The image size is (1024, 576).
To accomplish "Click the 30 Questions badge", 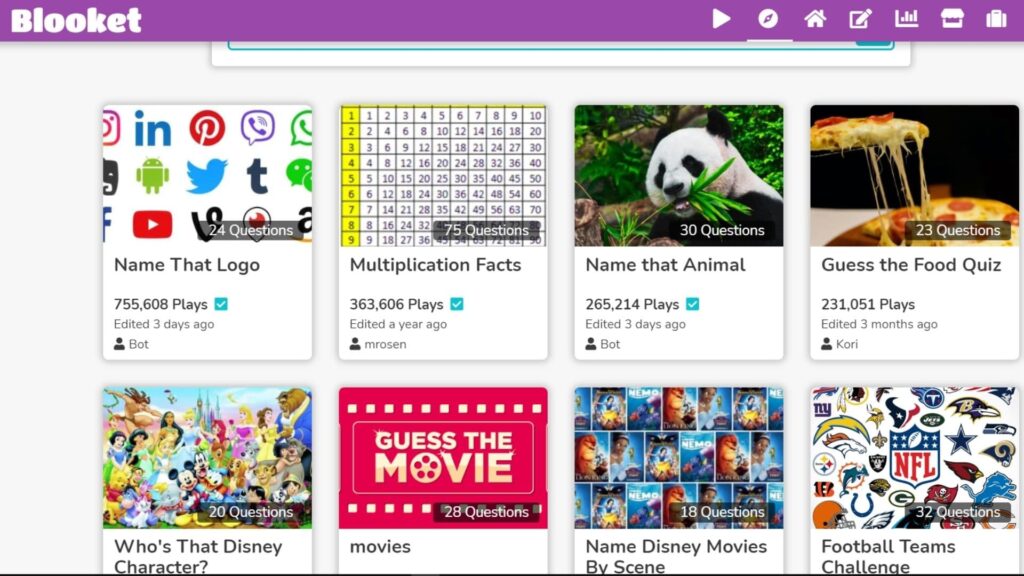I will click(722, 230).
